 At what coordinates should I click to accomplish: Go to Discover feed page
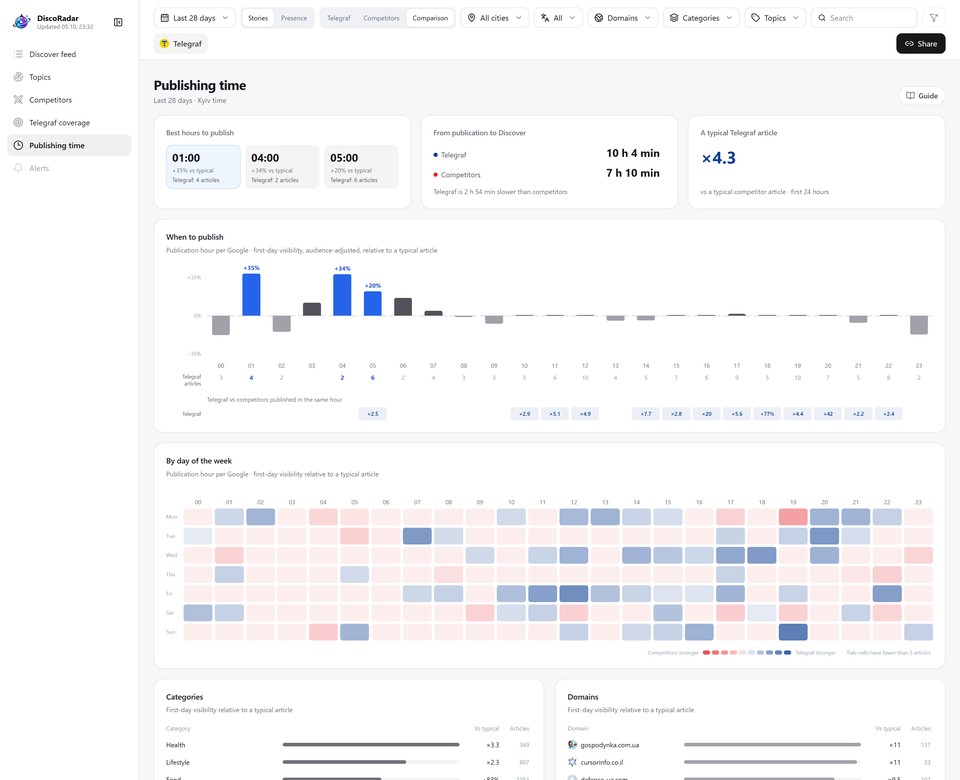(69, 54)
